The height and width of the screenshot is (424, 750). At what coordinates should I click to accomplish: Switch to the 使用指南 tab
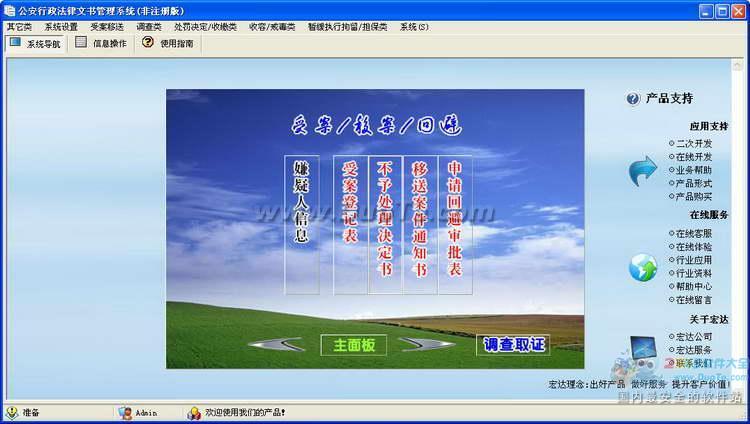click(167, 44)
